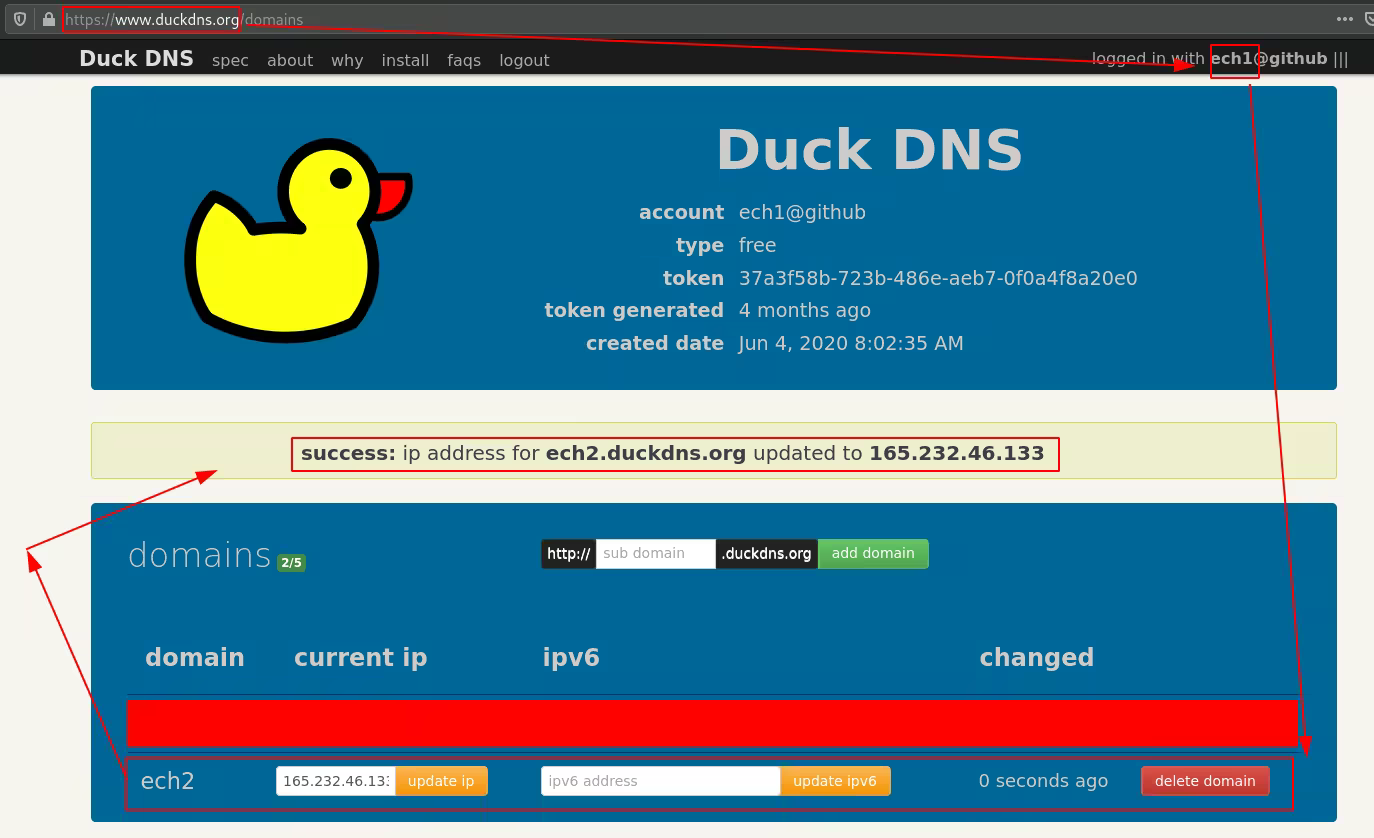Go to the why page
Screen dimensions: 1374x838
(x=347, y=60)
